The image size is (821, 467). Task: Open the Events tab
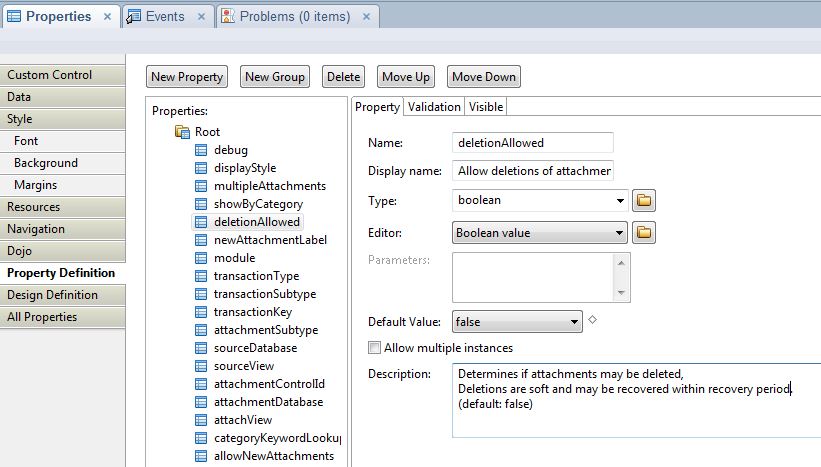164,17
